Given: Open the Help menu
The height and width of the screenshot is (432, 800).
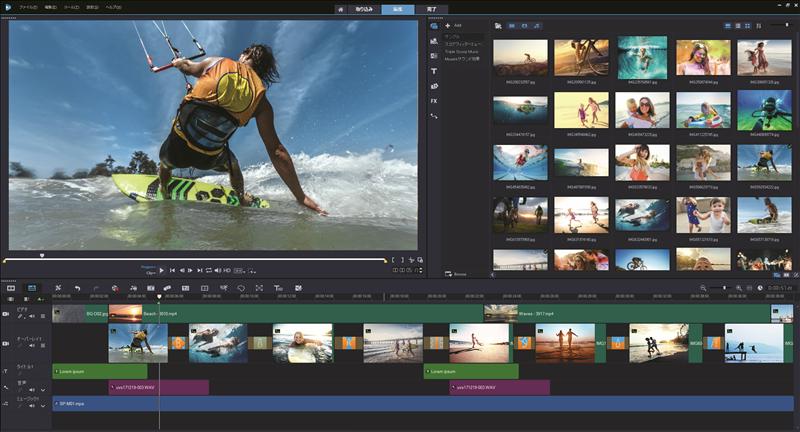Looking at the screenshot, I should (x=113, y=8).
